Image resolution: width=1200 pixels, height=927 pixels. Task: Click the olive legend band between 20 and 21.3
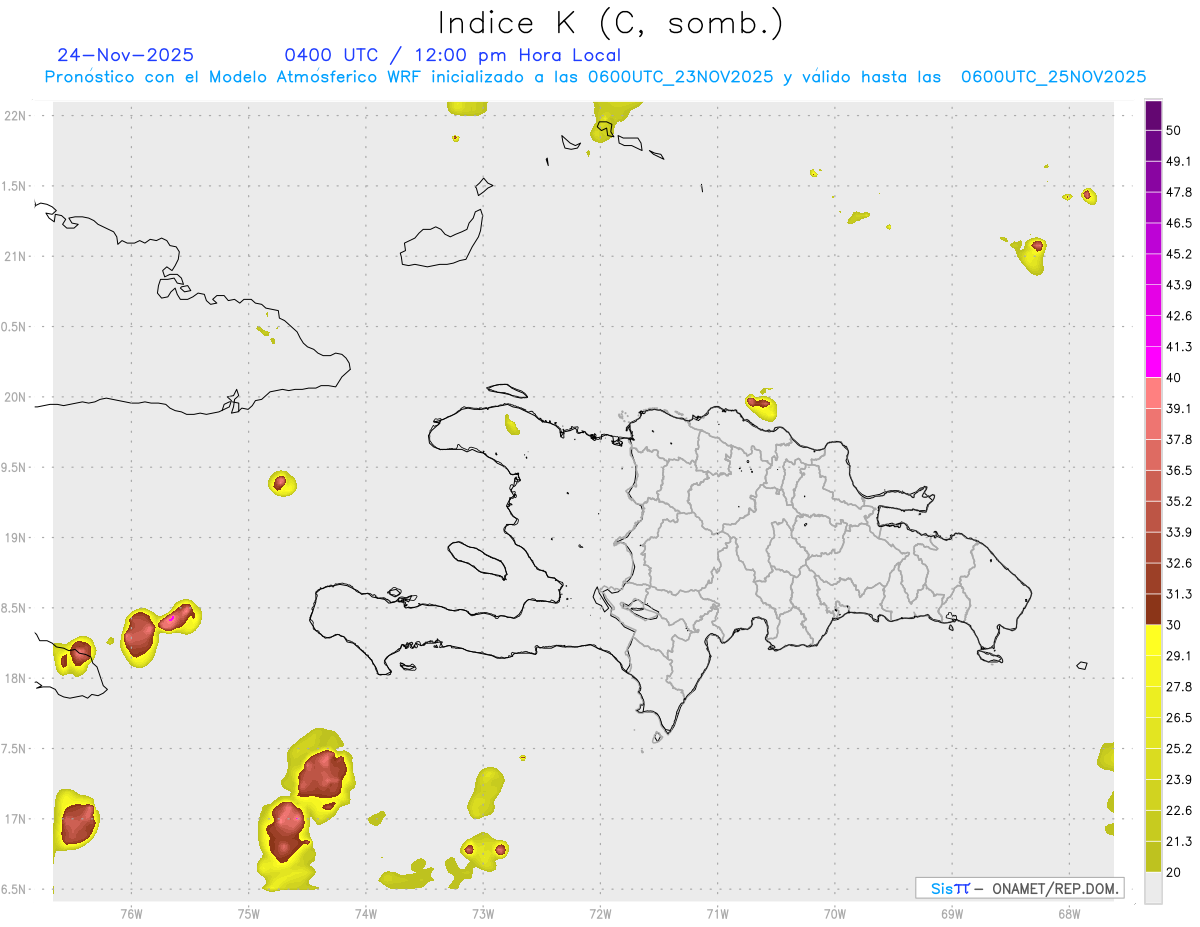pos(1154,856)
